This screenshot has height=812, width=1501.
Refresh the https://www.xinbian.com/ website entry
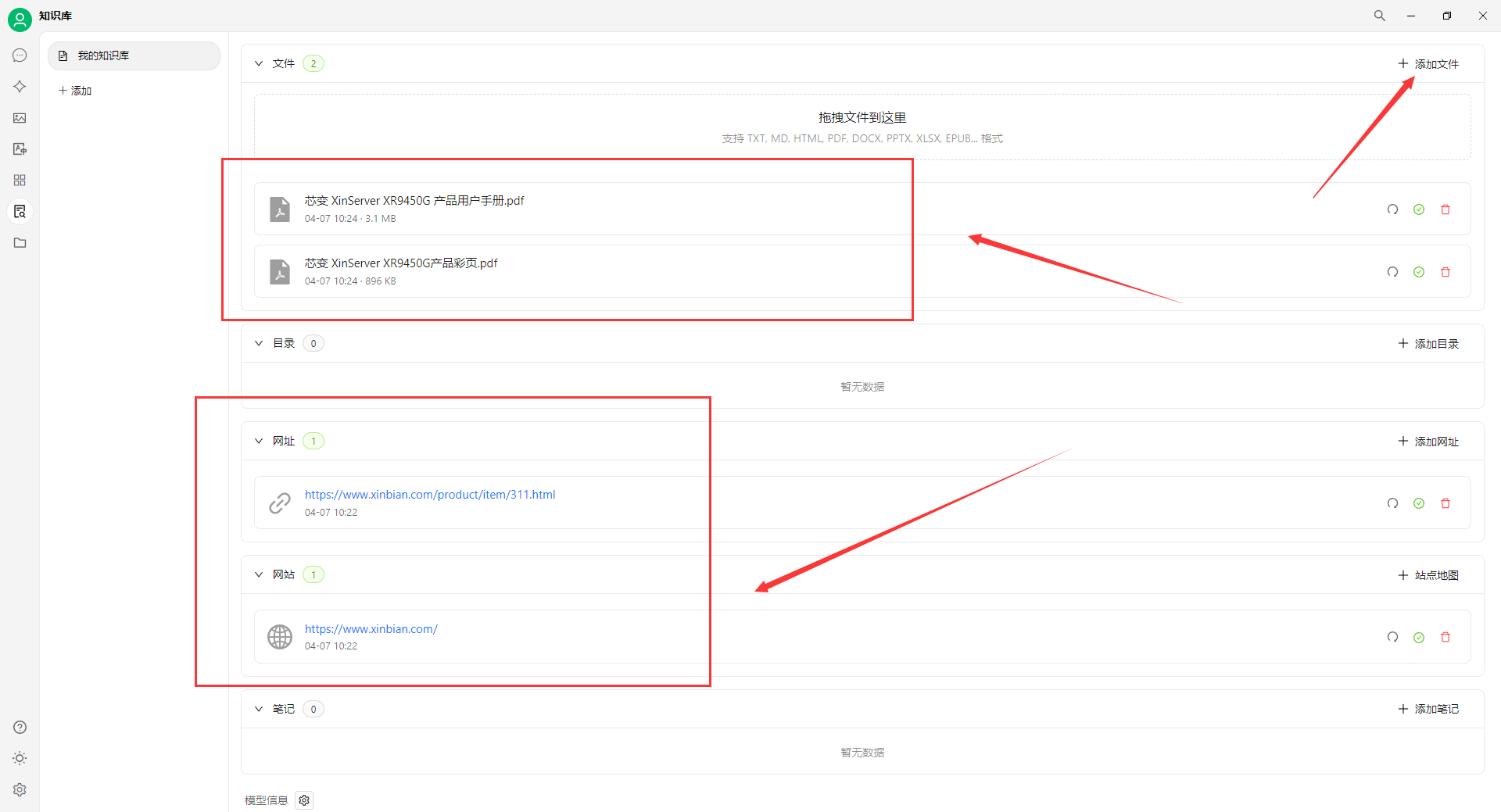coord(1392,637)
